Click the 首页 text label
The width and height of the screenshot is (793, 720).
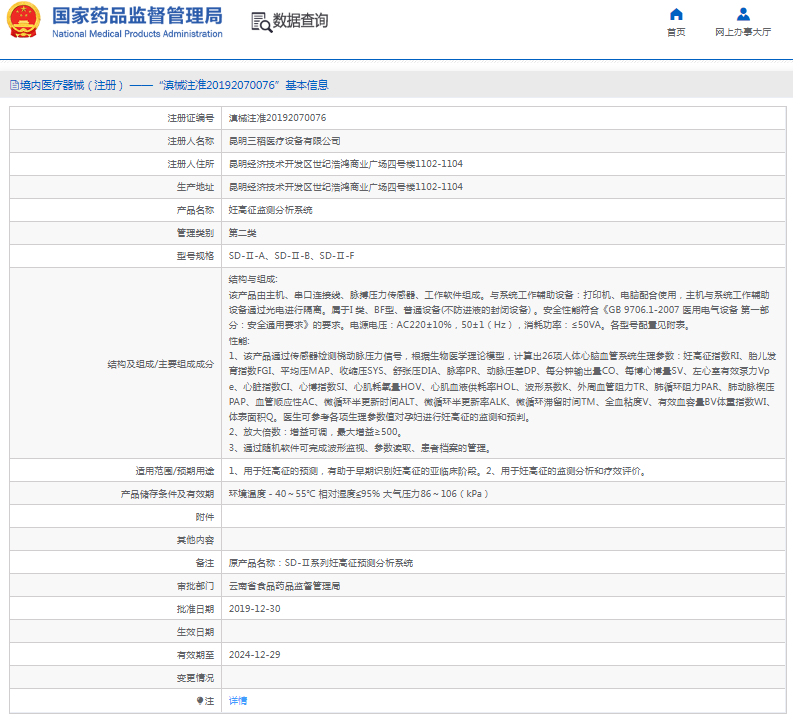(x=676, y=32)
